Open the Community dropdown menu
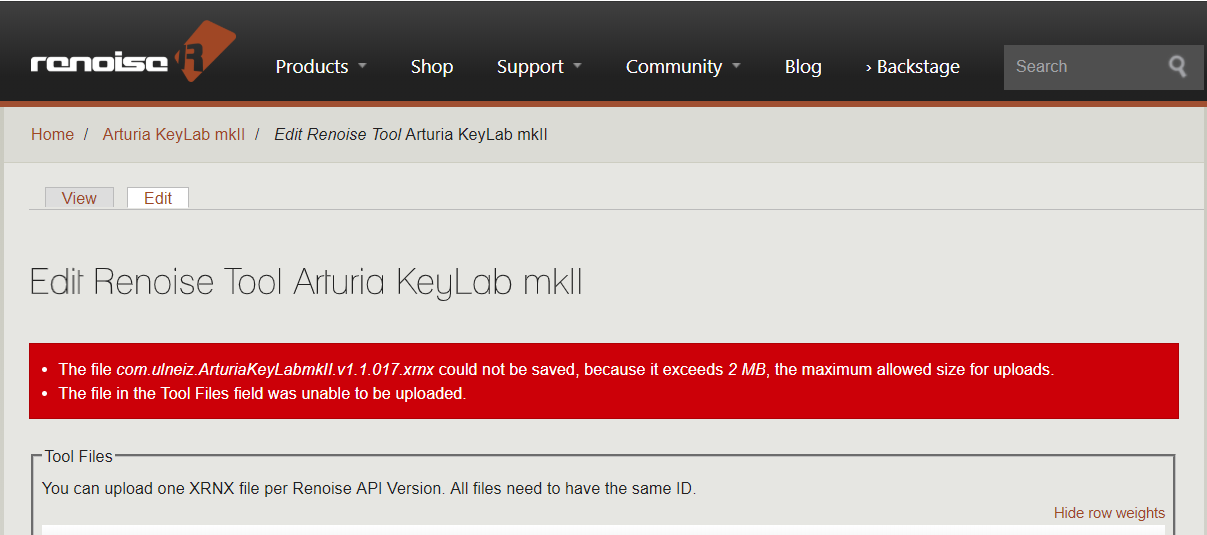This screenshot has height=535, width=1207. (683, 67)
